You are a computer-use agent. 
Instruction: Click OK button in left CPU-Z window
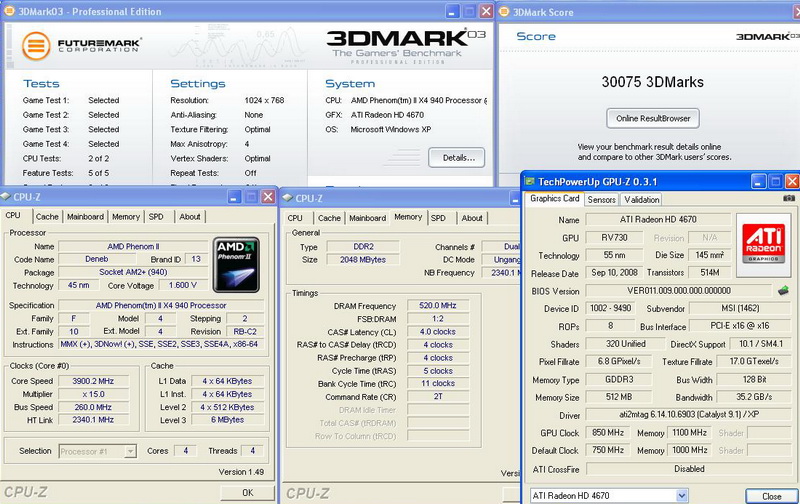pyautogui.click(x=247, y=493)
